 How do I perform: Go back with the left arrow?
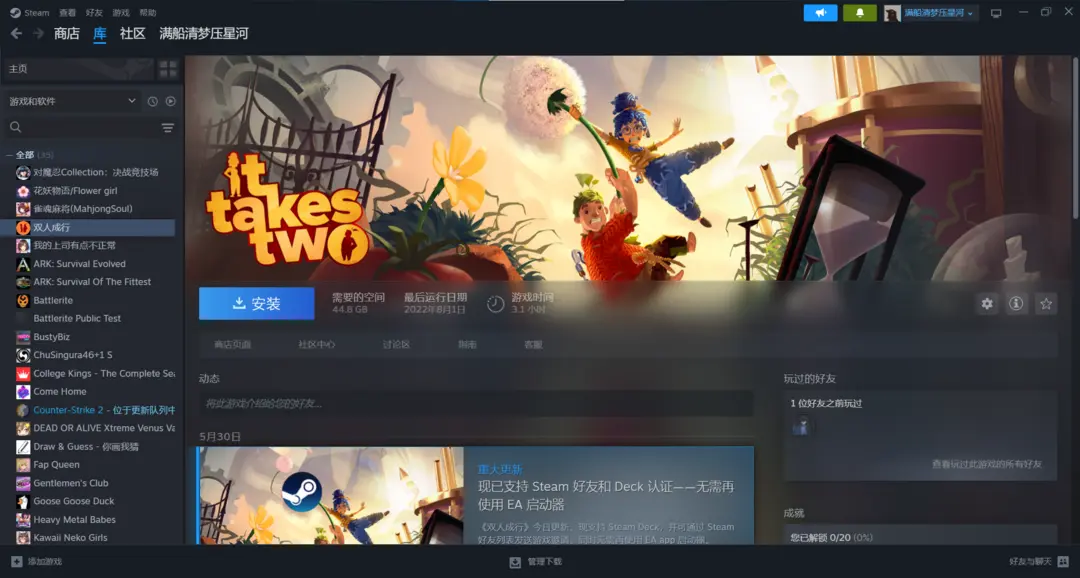pyautogui.click(x=17, y=33)
